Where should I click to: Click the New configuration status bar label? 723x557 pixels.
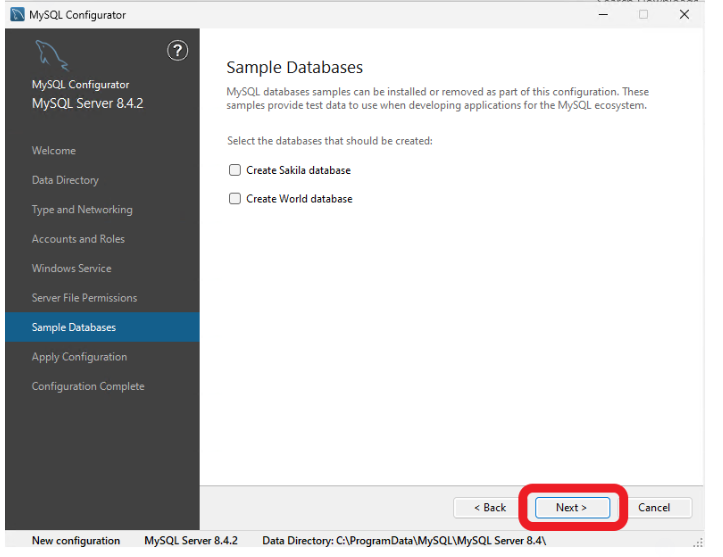tap(76, 541)
